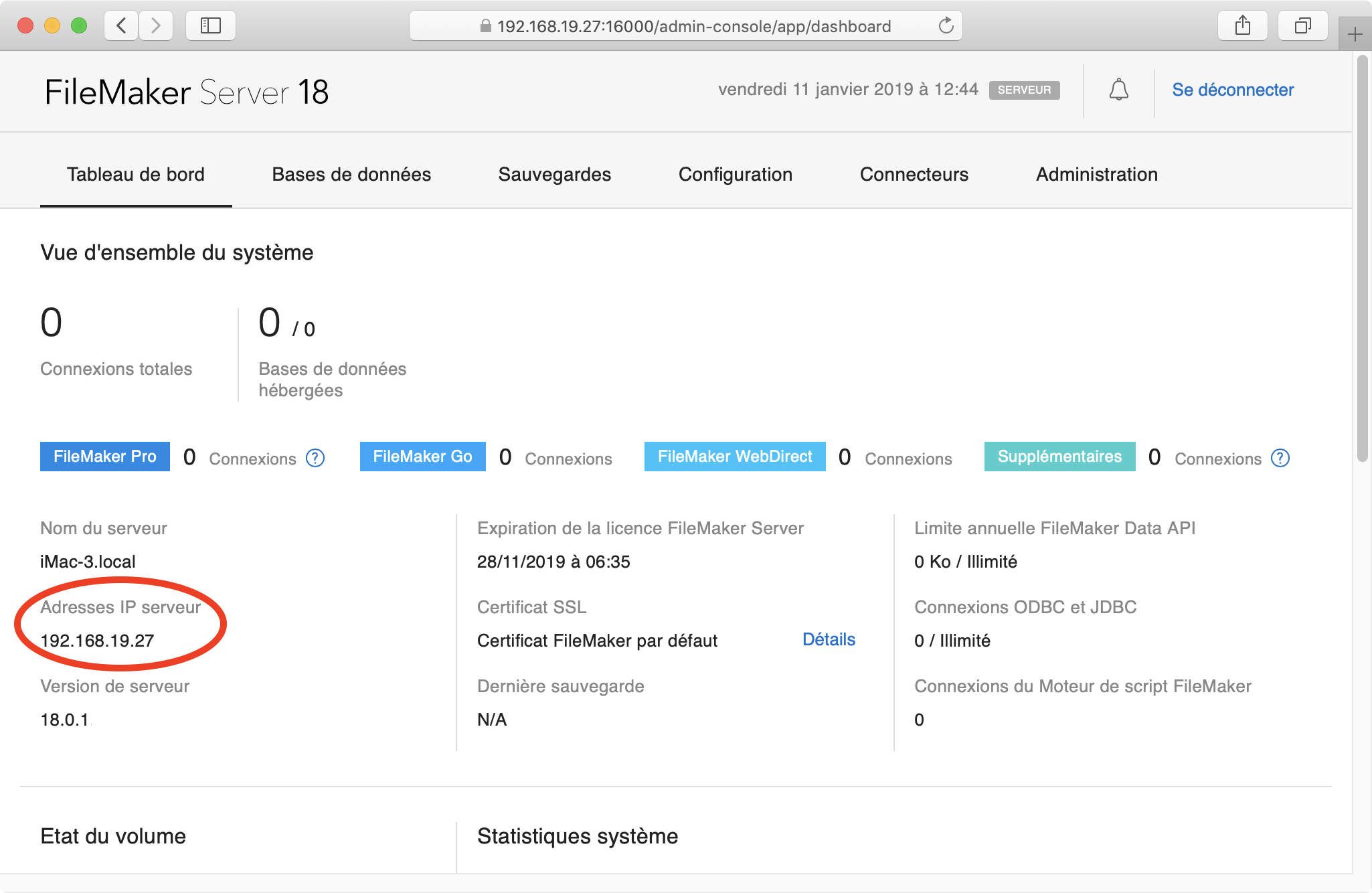Image resolution: width=1372 pixels, height=893 pixels.
Task: Click the Connexions ODBC et JDBC label
Action: click(x=1025, y=607)
